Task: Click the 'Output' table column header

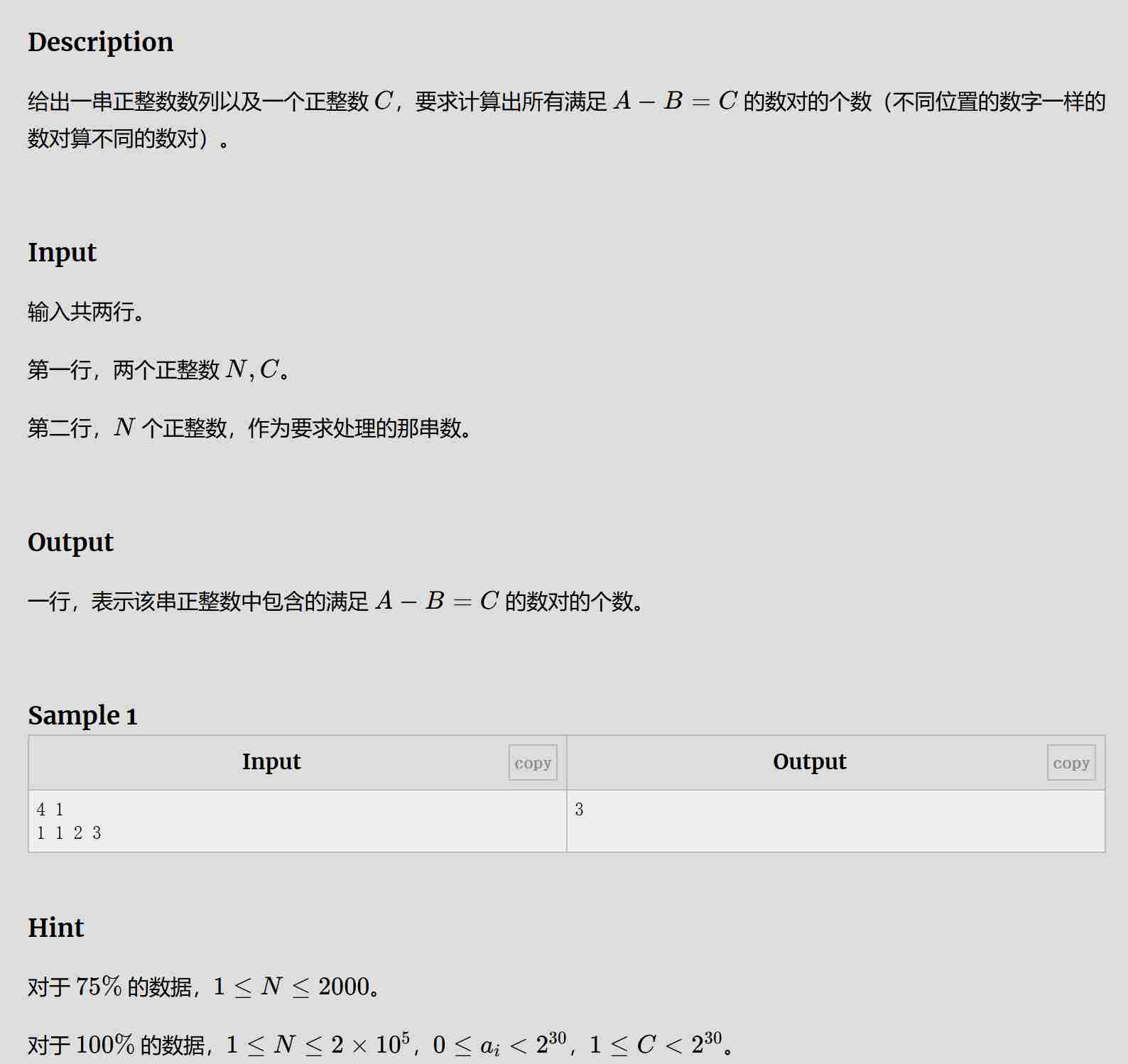Action: tap(809, 761)
